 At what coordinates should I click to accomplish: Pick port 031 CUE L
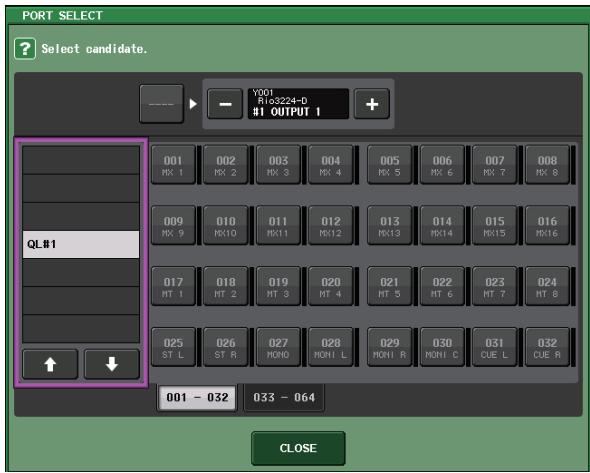[x=494, y=347]
